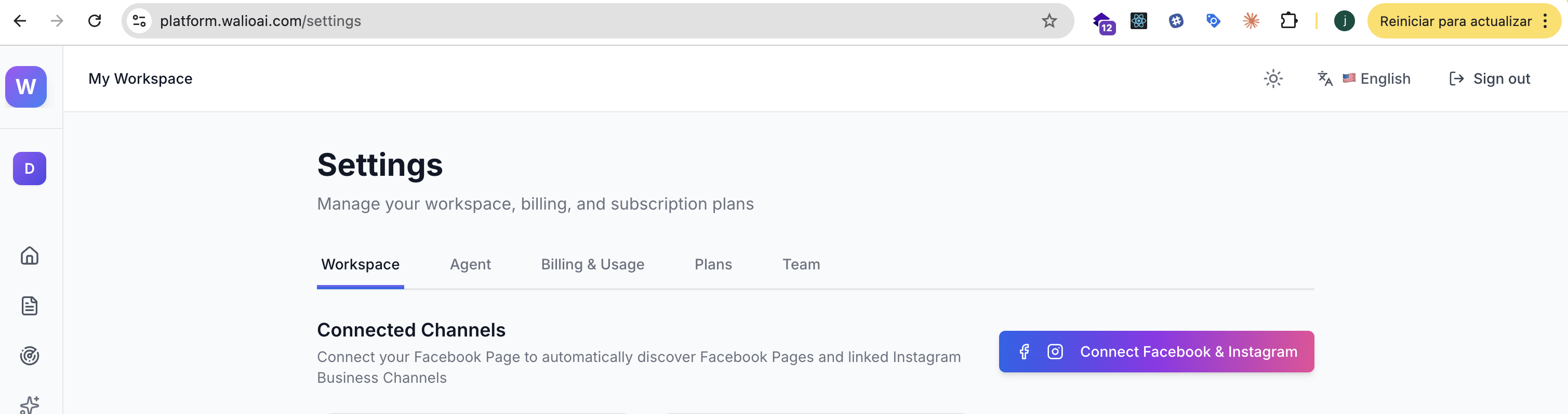Open the translation language icon

coord(1324,78)
